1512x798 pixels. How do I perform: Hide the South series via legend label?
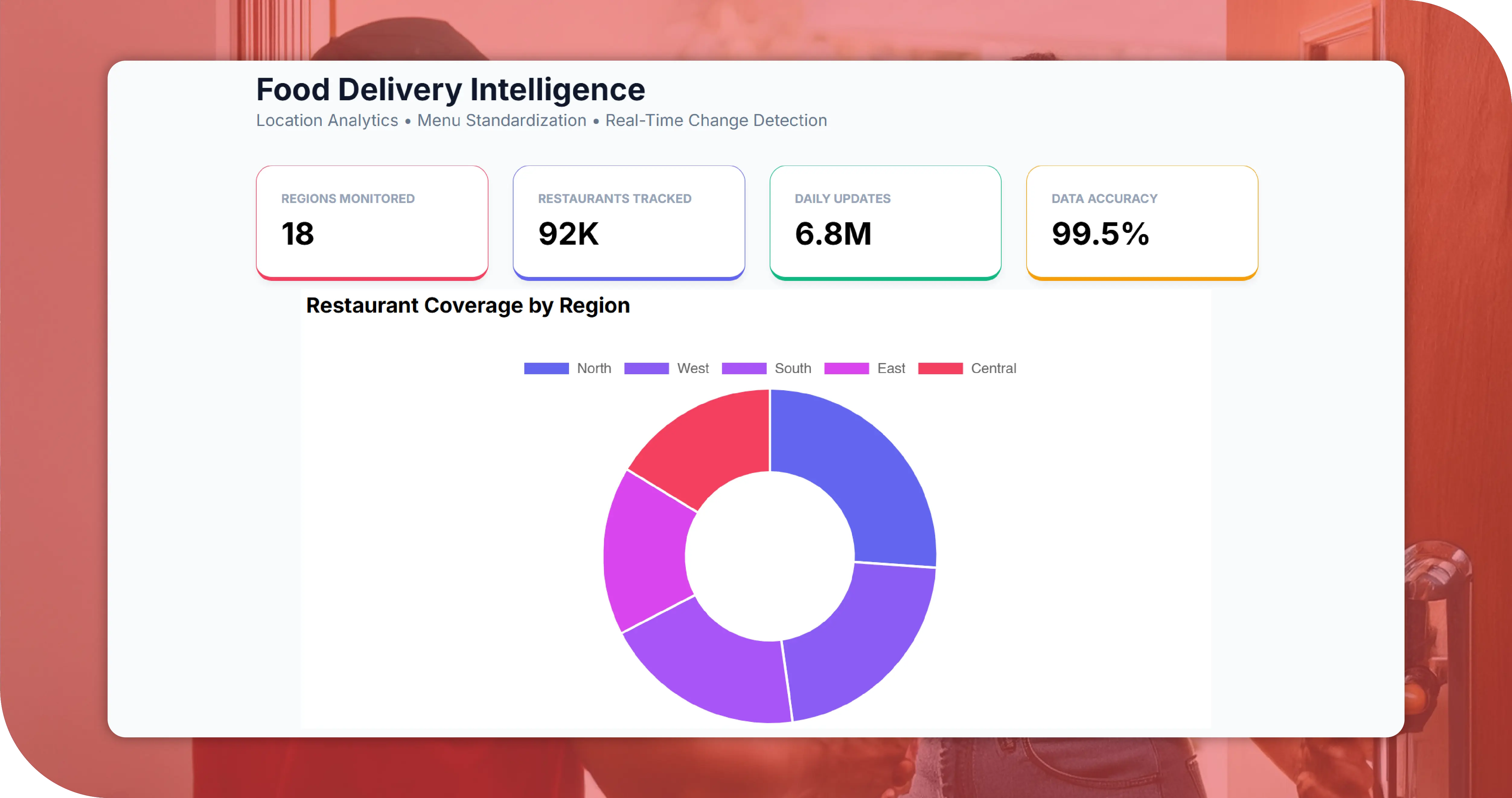coord(793,368)
